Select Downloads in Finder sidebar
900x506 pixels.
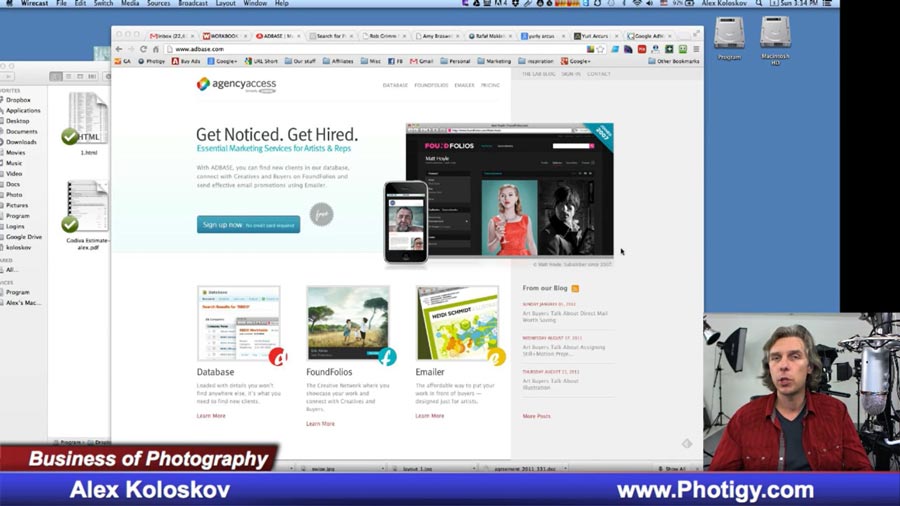21,142
